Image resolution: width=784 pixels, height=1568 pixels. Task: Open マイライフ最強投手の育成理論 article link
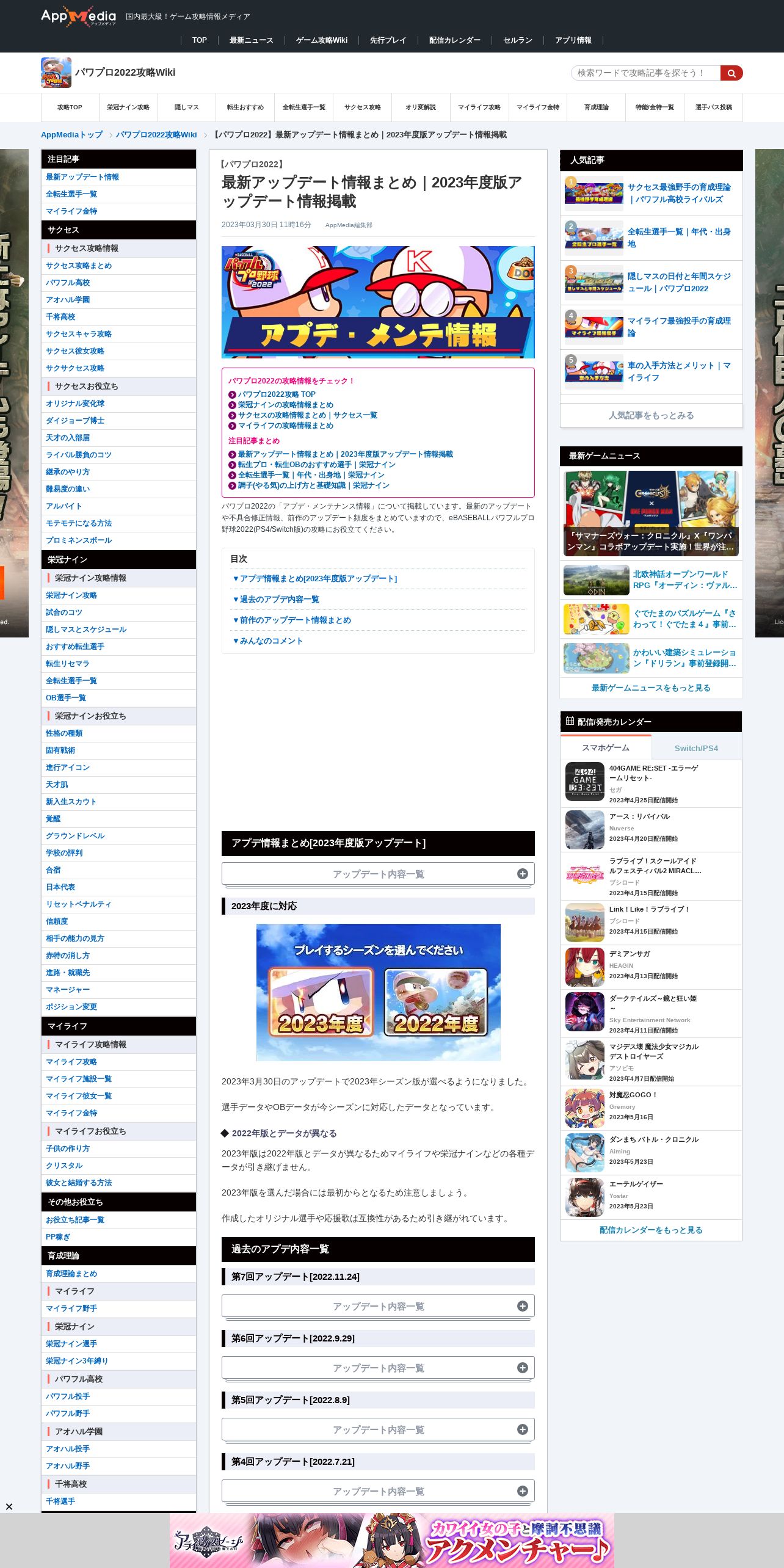pos(679,327)
